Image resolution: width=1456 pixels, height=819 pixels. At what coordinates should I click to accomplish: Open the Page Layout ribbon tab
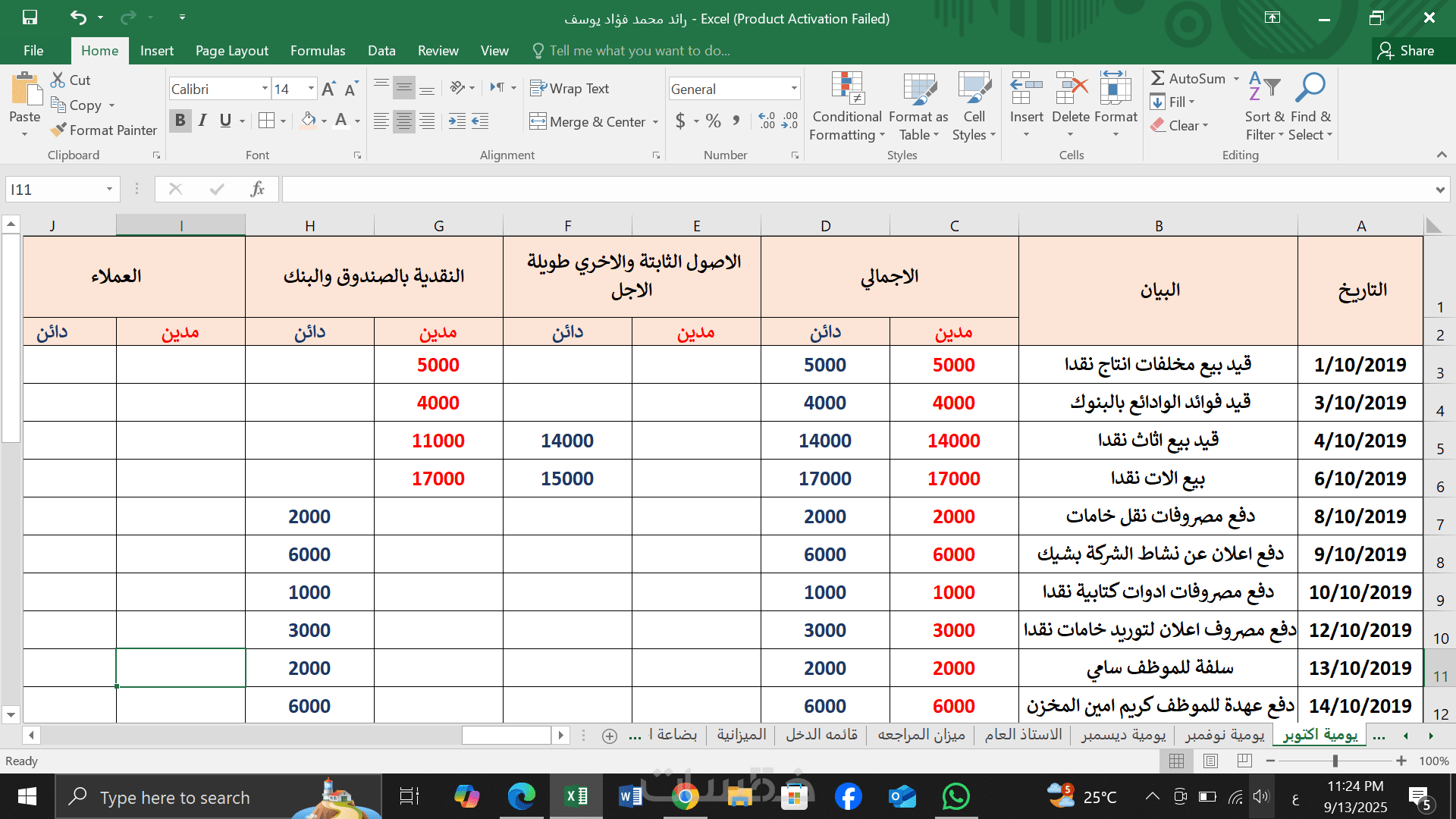pyautogui.click(x=231, y=51)
